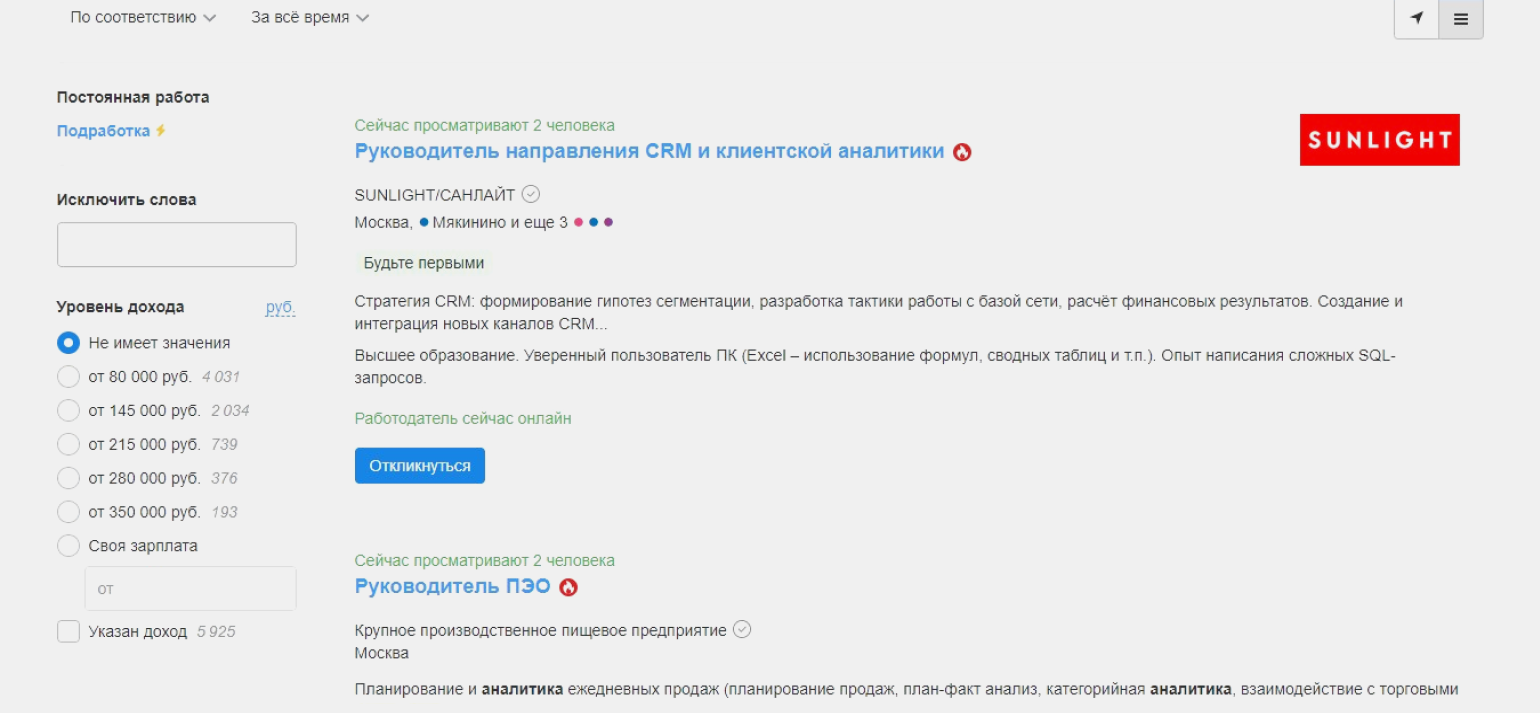Click the metro station dots after Мякинино
The height and width of the screenshot is (713, 1540).
tap(593, 222)
